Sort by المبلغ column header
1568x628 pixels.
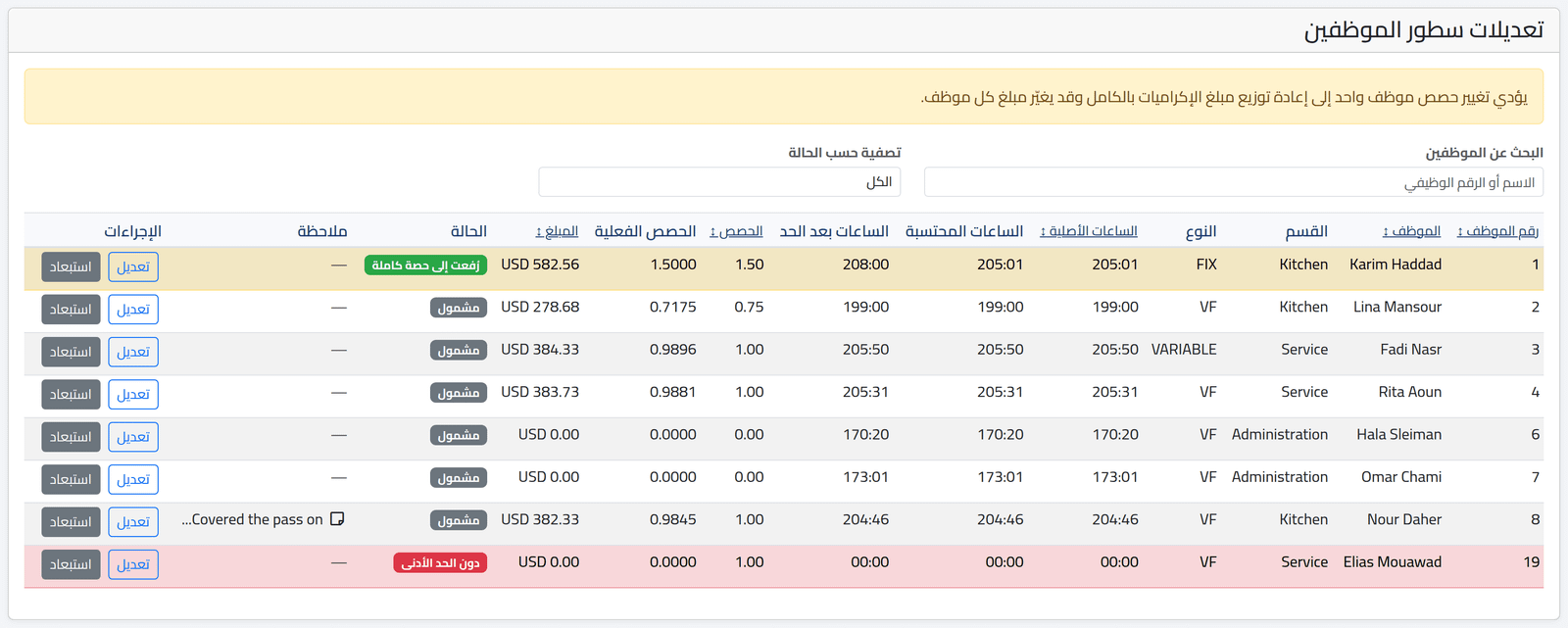click(x=557, y=231)
